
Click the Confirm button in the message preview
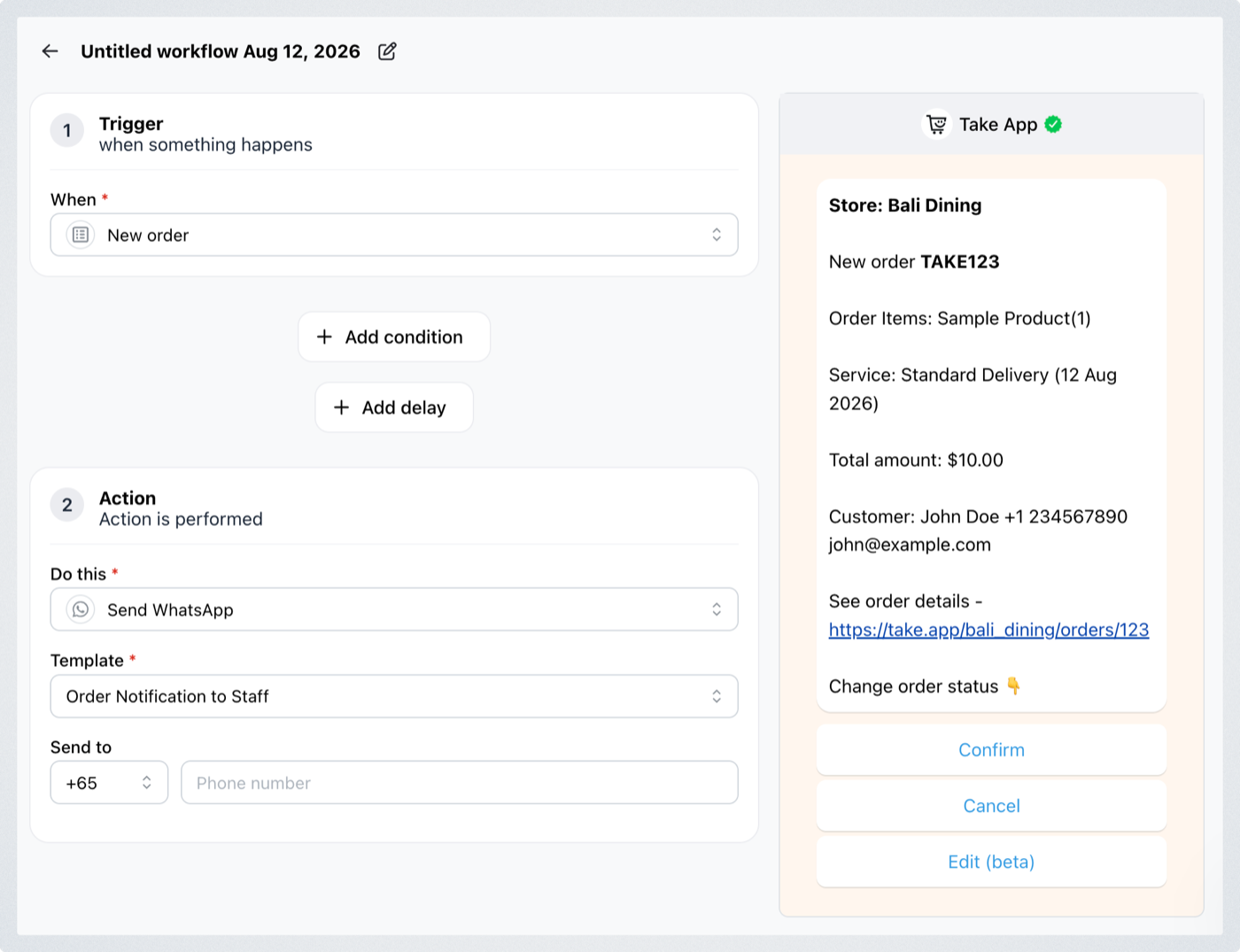(991, 750)
